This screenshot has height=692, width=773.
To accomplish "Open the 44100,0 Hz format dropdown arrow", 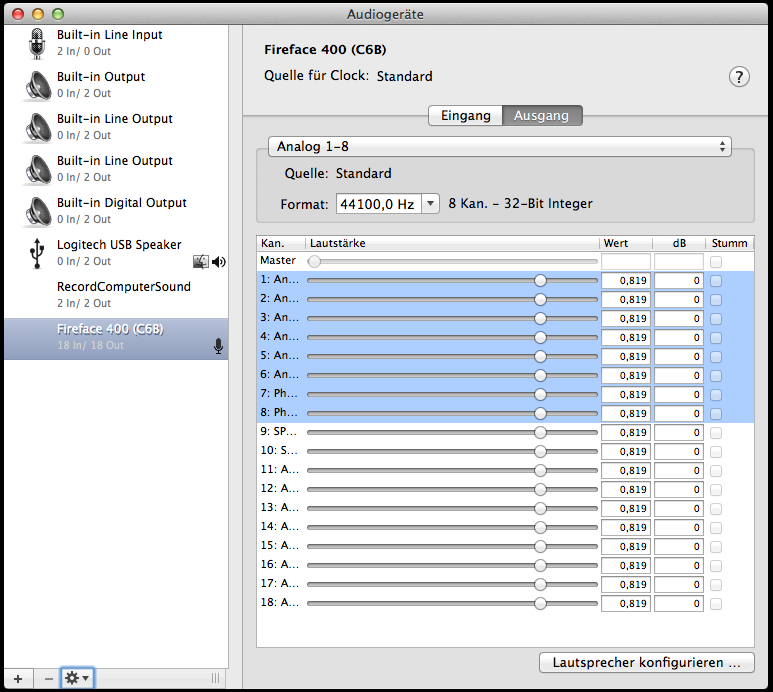I will [430, 204].
